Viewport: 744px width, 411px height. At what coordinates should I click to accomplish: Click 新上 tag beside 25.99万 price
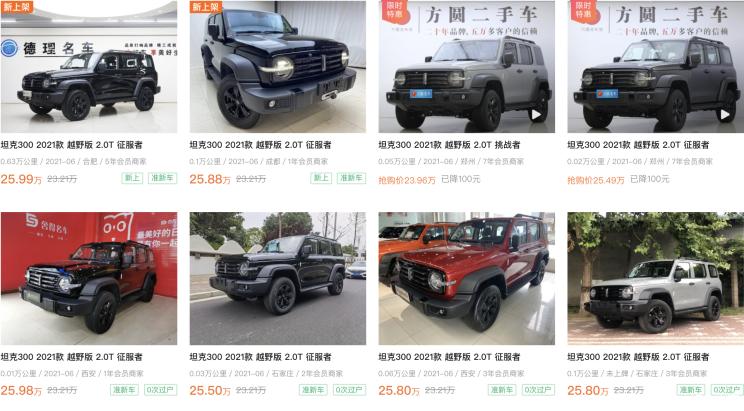[132, 178]
